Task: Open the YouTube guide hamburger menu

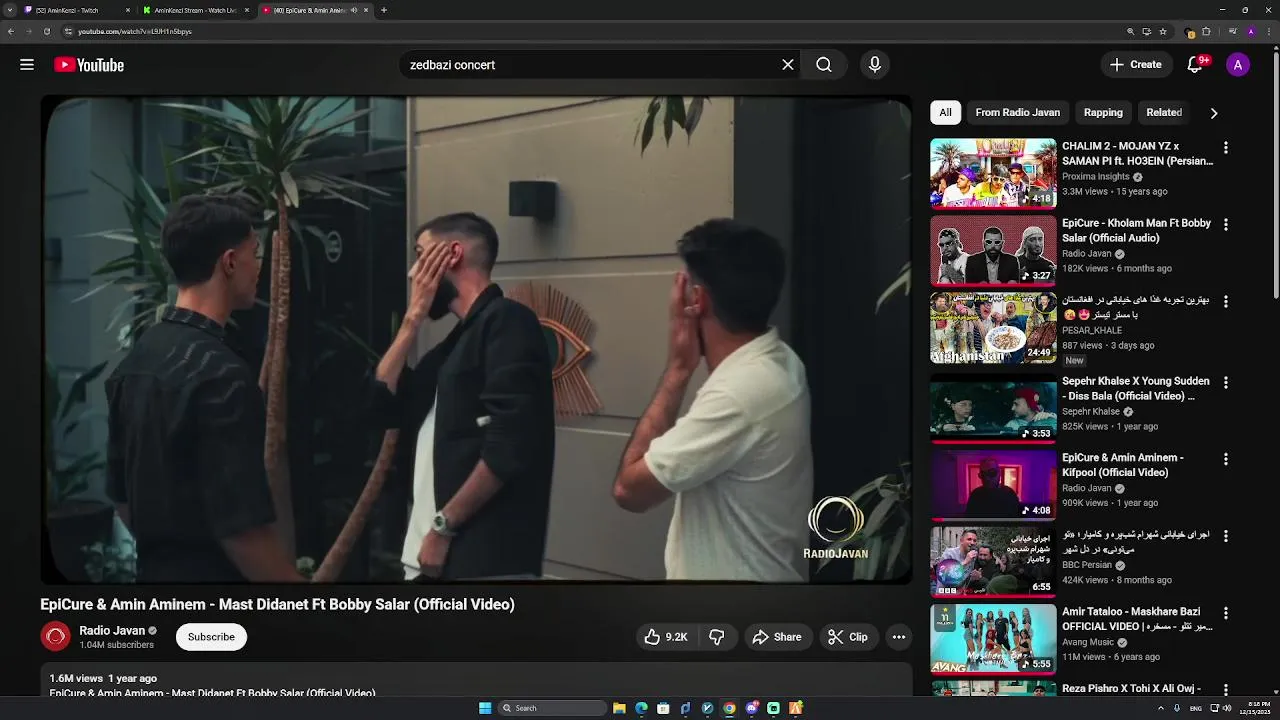Action: point(27,65)
